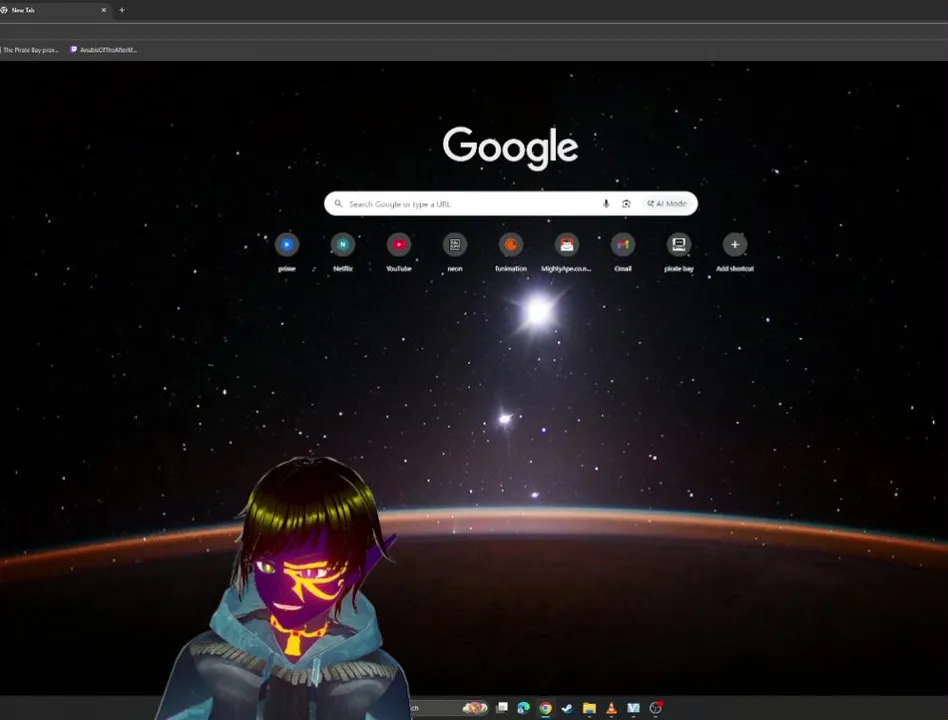Image resolution: width=948 pixels, height=720 pixels.
Task: Click the Add shortcut plus button
Action: [x=735, y=245]
